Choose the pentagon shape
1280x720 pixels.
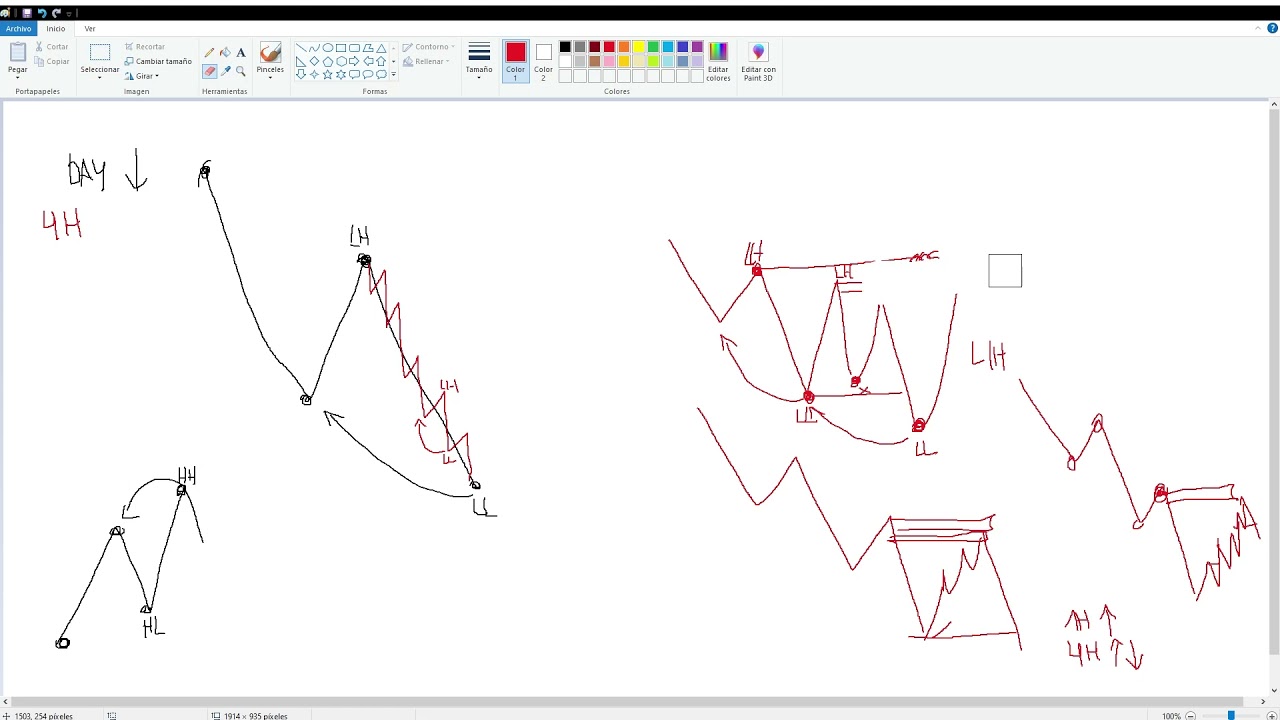coord(327,61)
